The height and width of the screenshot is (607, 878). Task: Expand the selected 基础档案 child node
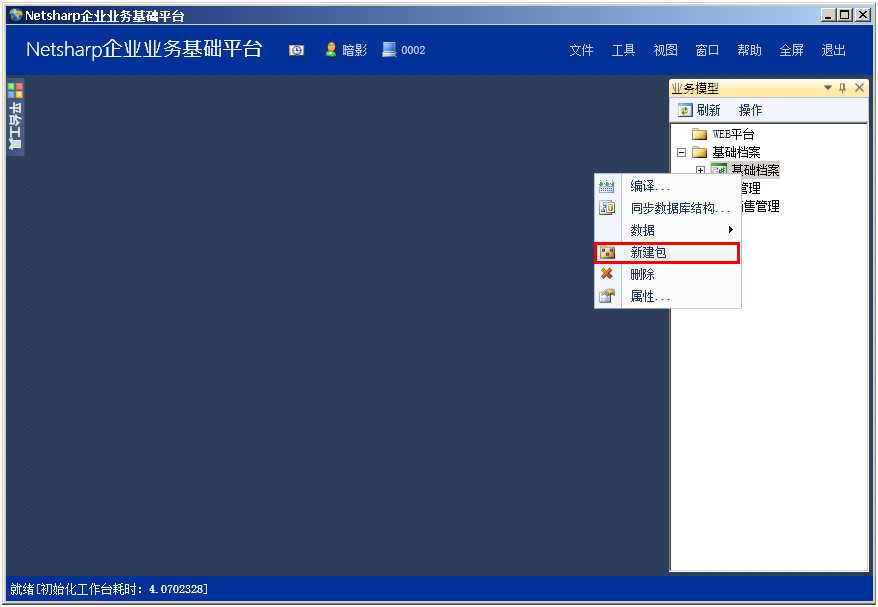[x=700, y=170]
